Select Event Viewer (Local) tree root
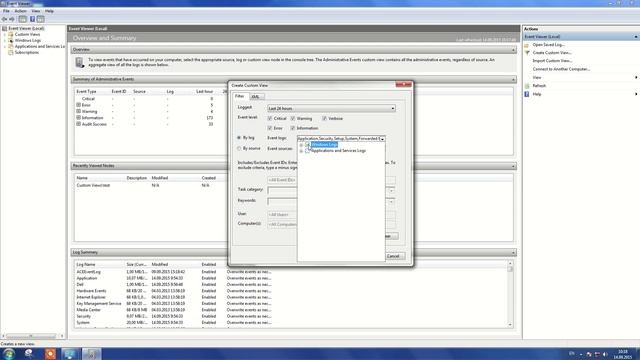 (26, 29)
